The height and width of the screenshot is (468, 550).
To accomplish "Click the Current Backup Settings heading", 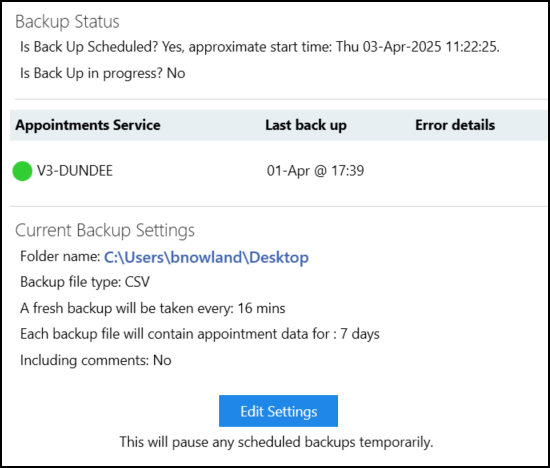I will click(105, 230).
